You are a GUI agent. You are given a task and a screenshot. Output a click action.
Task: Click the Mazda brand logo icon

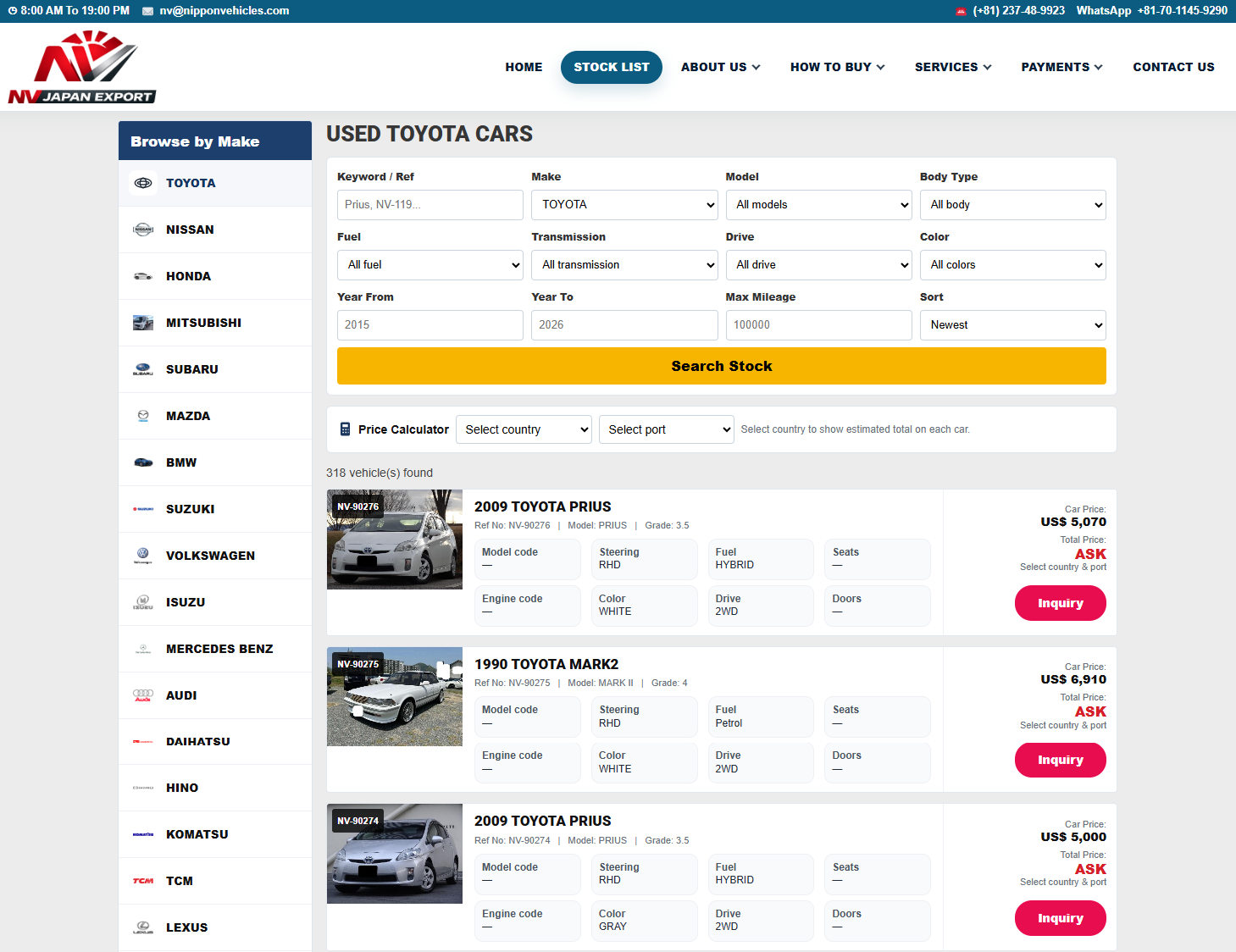coord(143,416)
